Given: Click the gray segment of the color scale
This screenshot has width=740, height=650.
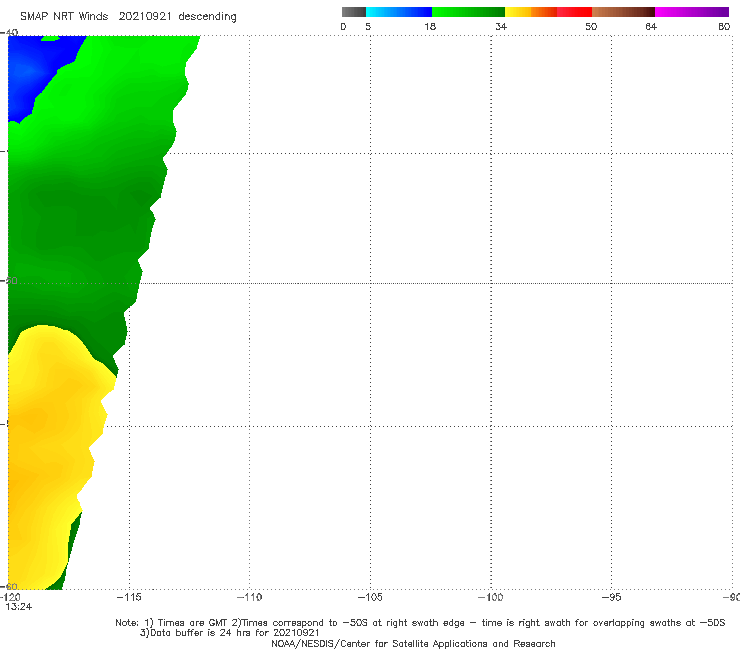Looking at the screenshot, I should 353,12.
